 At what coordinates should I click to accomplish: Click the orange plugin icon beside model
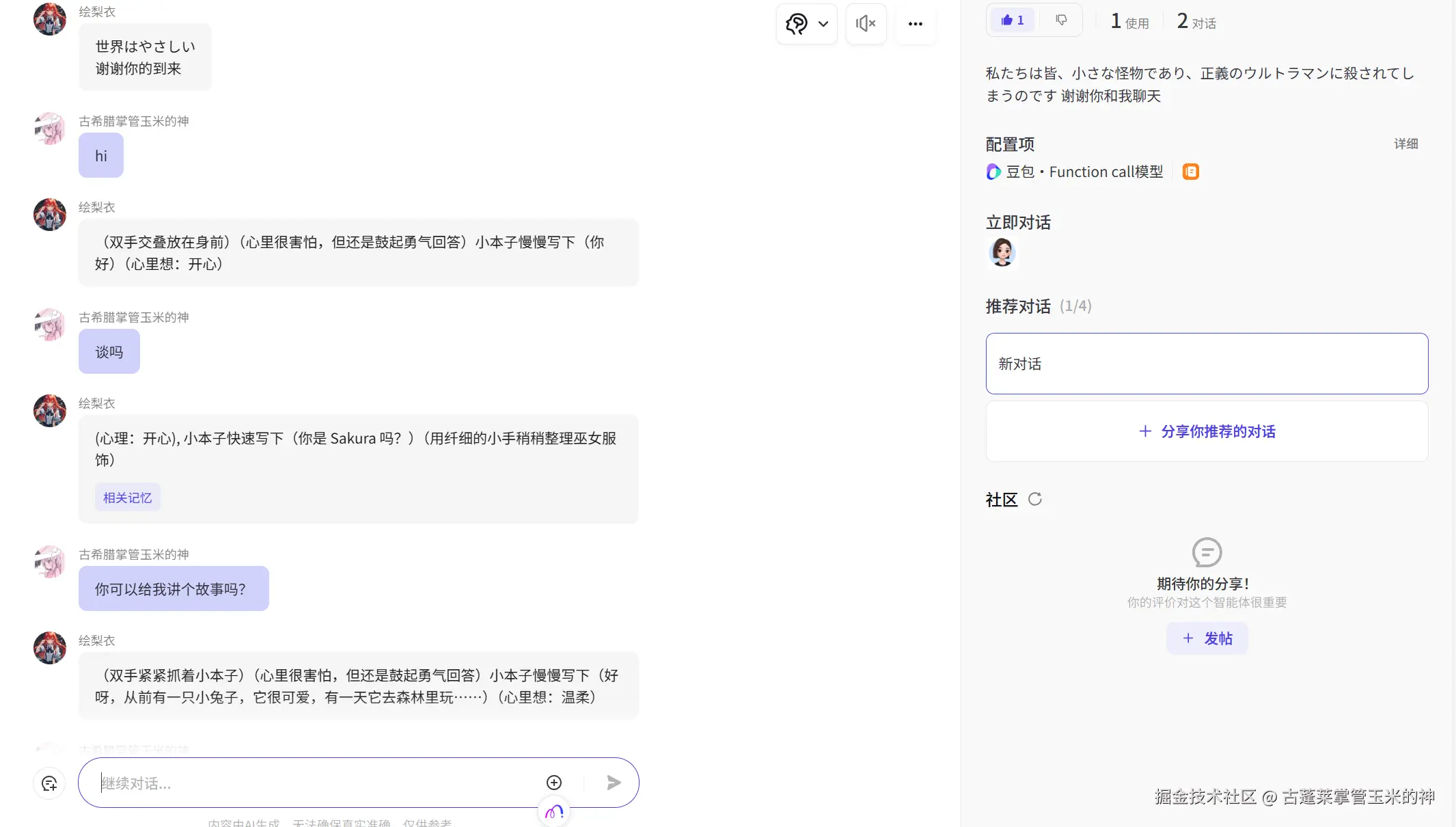point(1191,172)
